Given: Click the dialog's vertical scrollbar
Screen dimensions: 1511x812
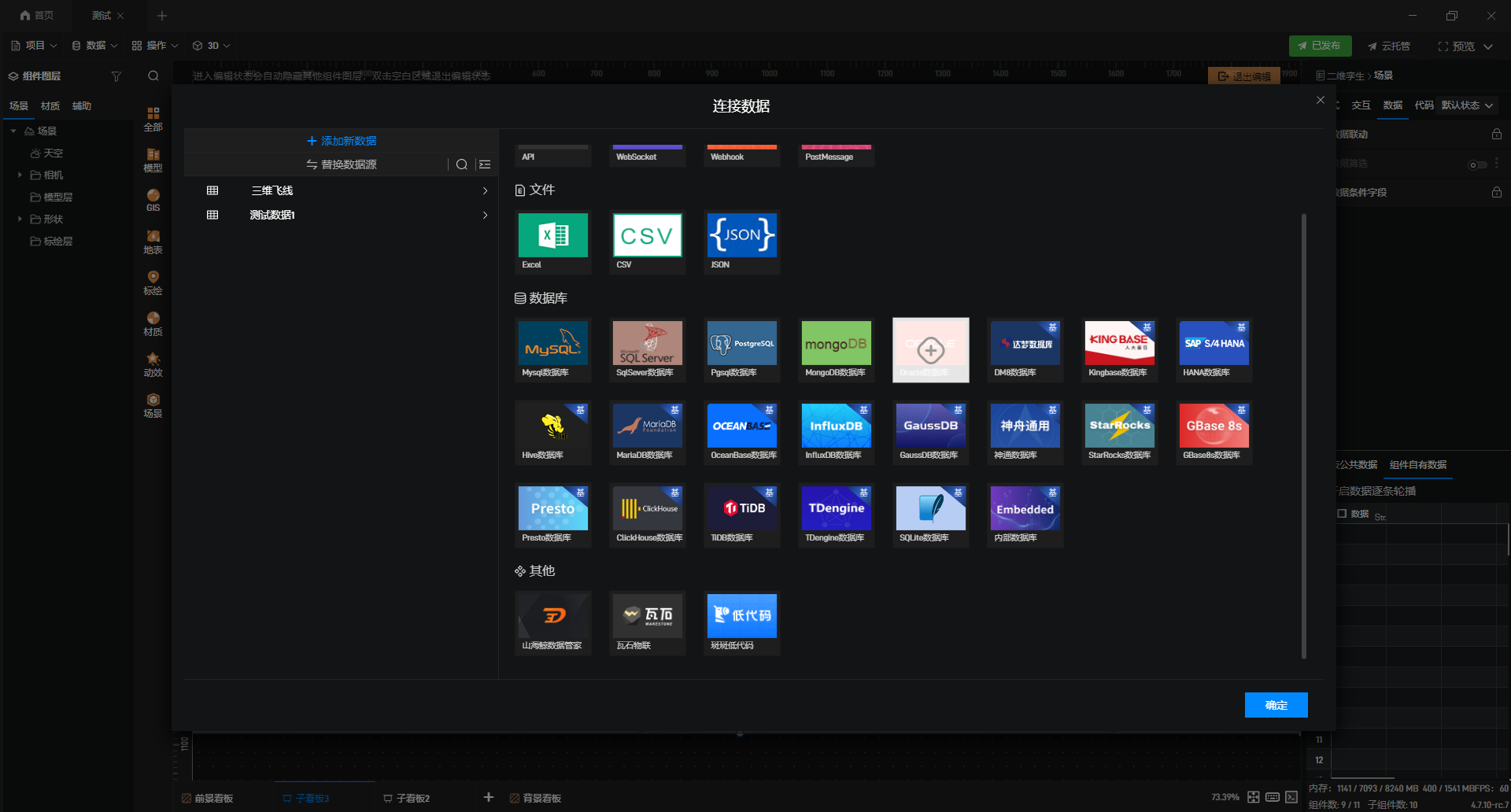Looking at the screenshot, I should tap(1303, 435).
